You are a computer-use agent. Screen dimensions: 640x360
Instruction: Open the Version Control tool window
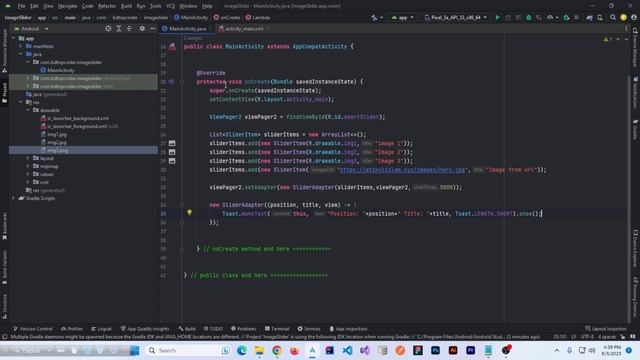[33, 329]
